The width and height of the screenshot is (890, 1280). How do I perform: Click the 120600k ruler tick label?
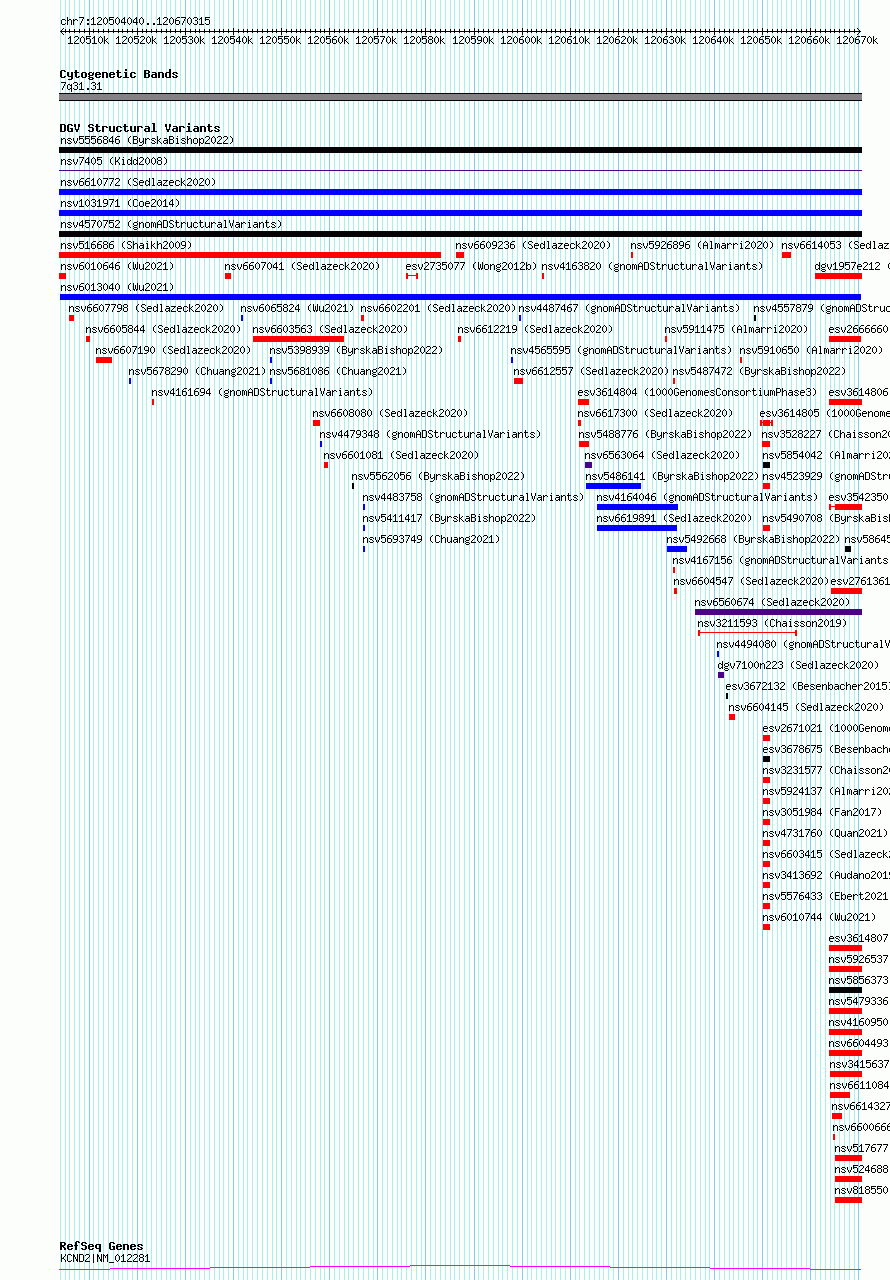click(x=520, y=40)
